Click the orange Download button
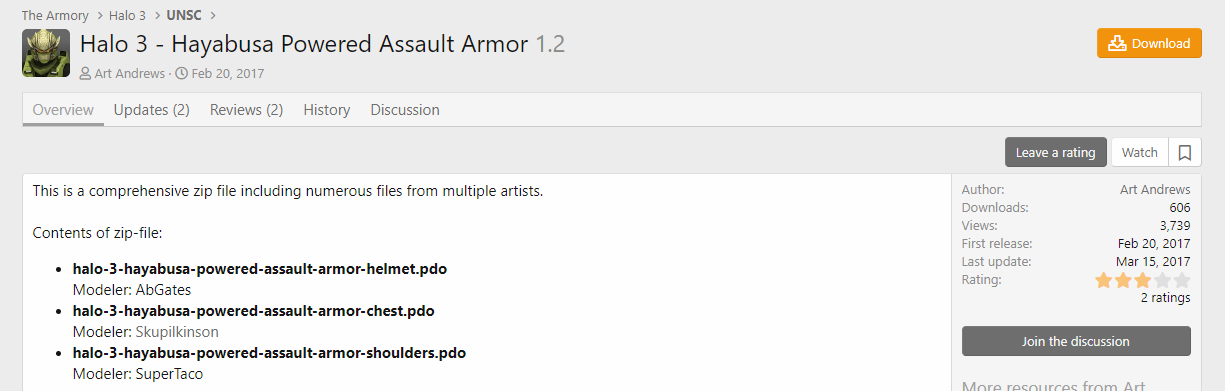1225x391 pixels. pyautogui.click(x=1149, y=44)
